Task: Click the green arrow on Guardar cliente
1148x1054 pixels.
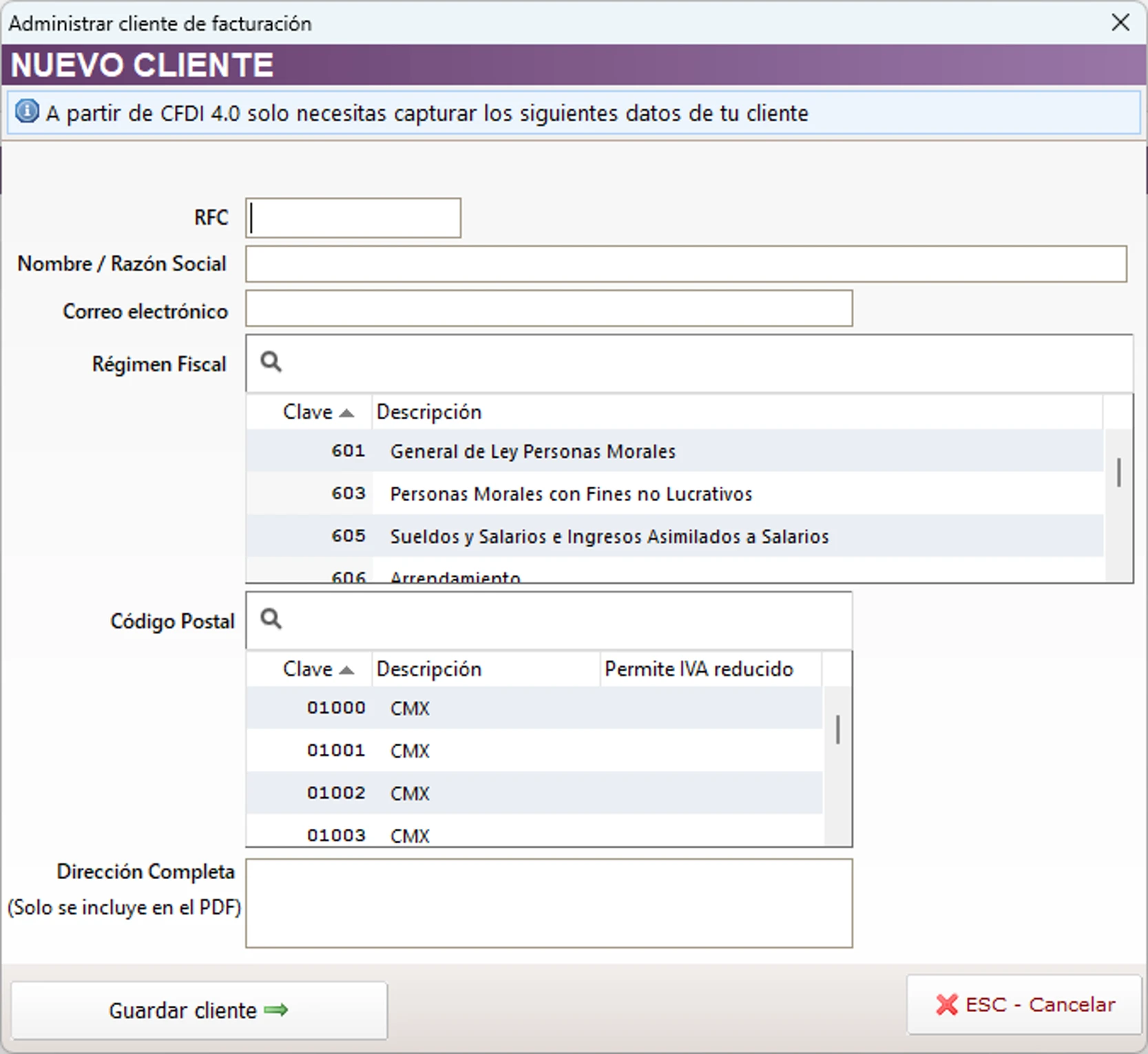Action: pos(275,1010)
